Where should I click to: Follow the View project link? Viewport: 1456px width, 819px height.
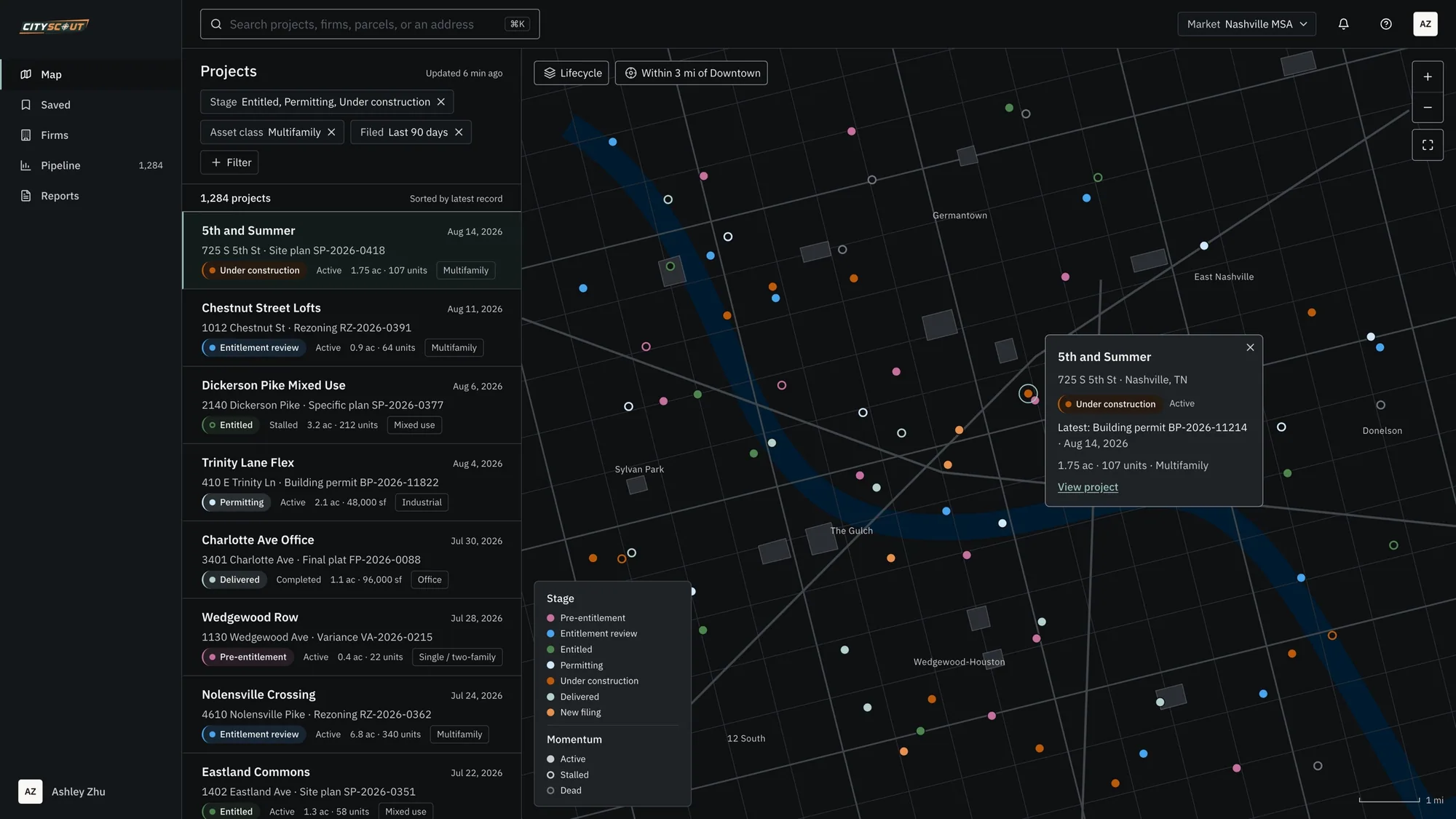click(1088, 487)
